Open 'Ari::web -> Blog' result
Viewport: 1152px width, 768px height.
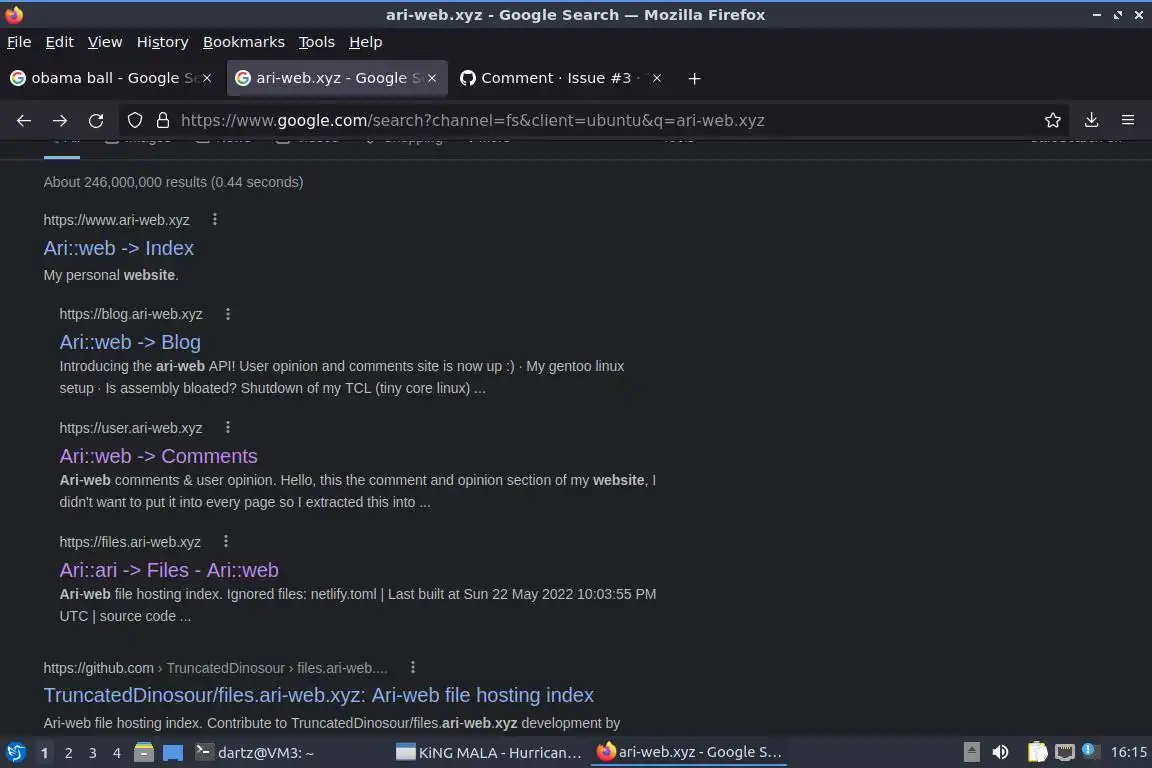[130, 342]
